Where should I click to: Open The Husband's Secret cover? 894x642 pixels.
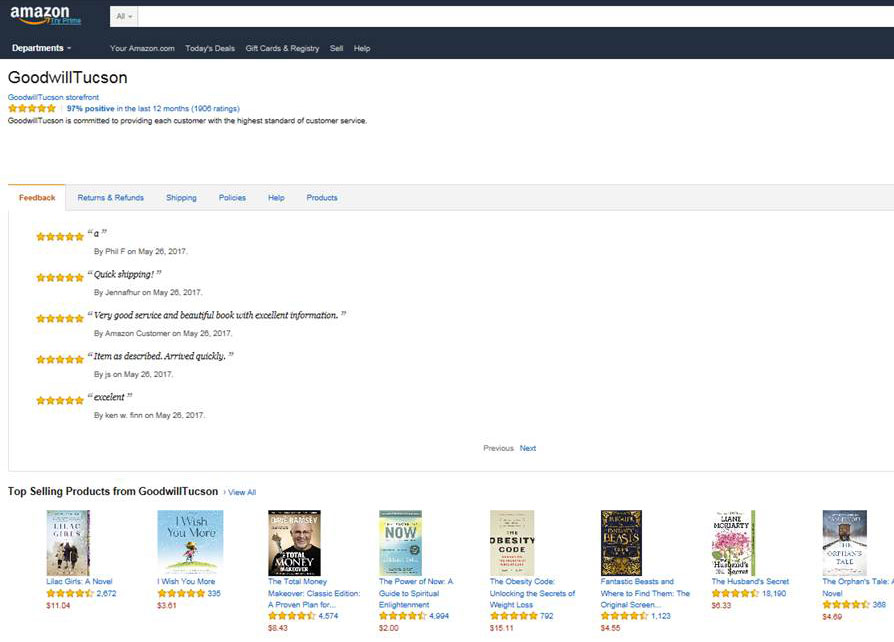733,543
